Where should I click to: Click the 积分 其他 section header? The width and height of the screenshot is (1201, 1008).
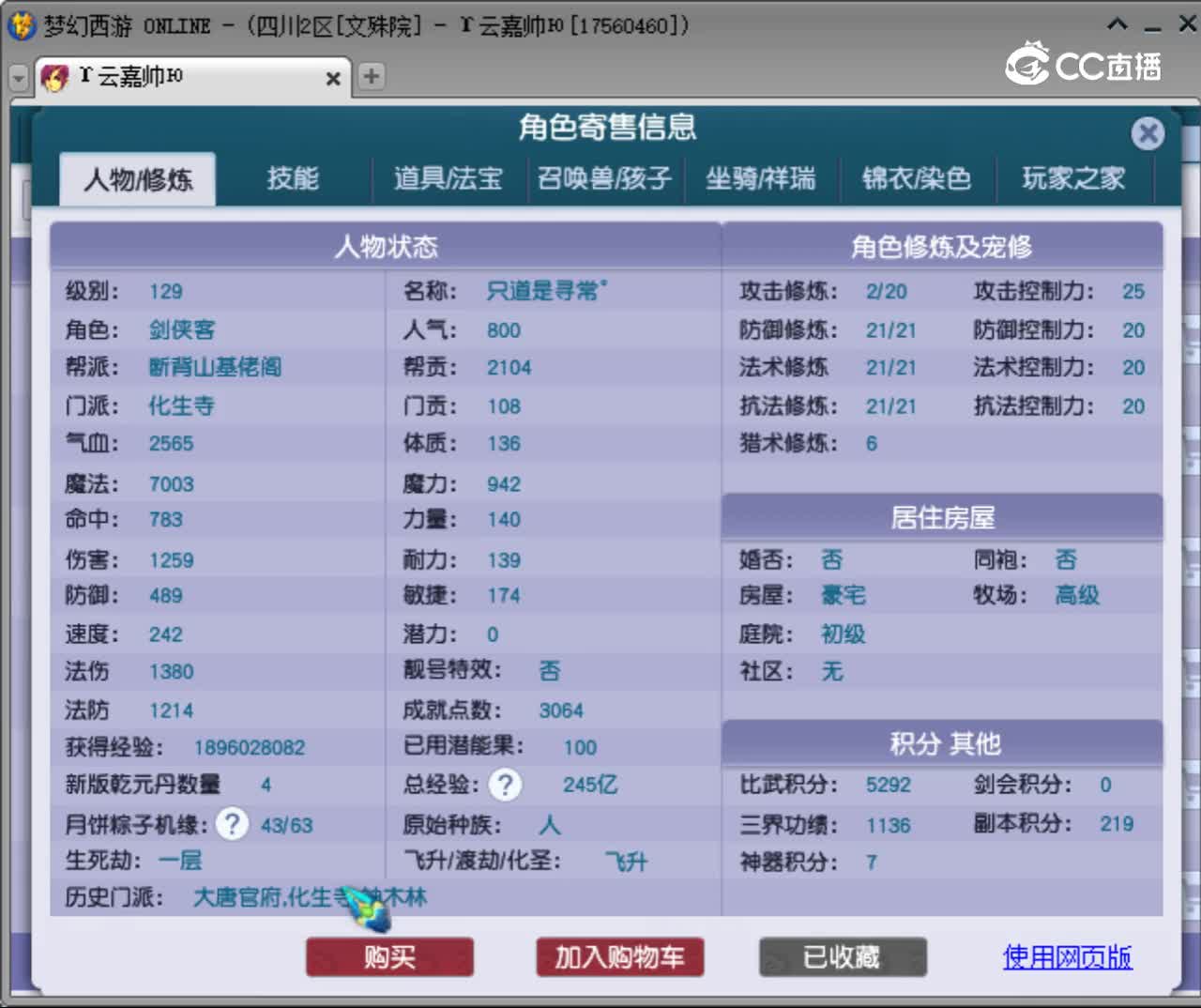click(x=942, y=743)
